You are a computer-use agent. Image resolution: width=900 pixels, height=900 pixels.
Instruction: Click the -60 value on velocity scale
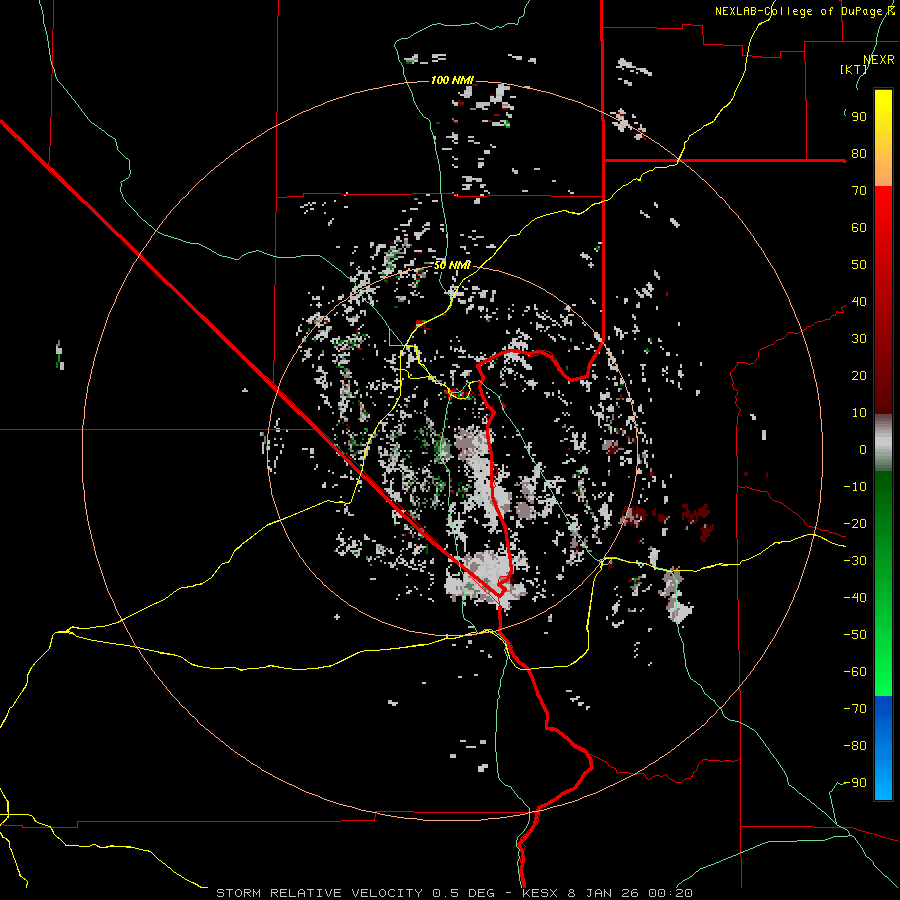coord(855,672)
